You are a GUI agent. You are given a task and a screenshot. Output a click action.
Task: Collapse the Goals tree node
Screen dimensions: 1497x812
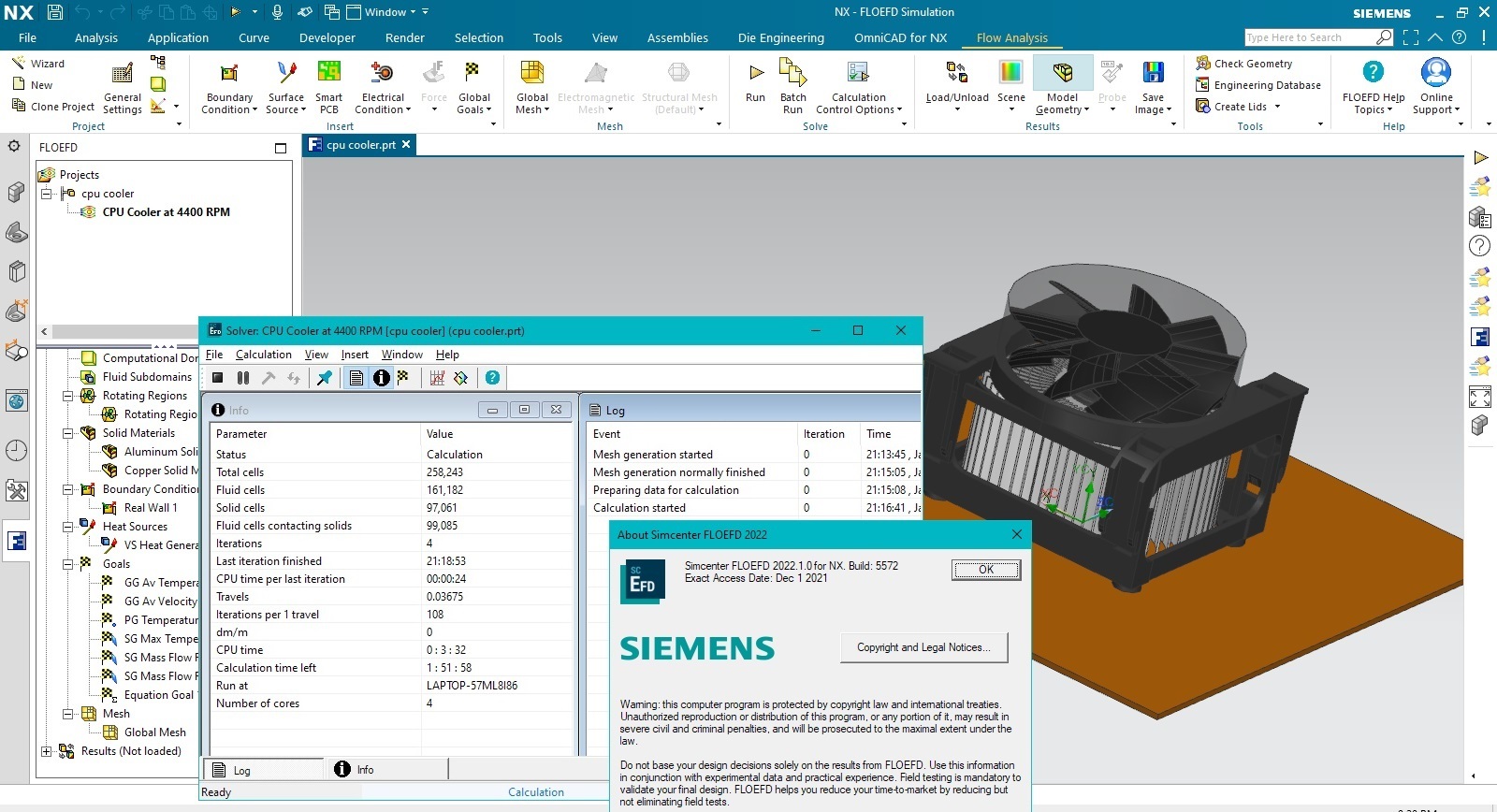[68, 564]
